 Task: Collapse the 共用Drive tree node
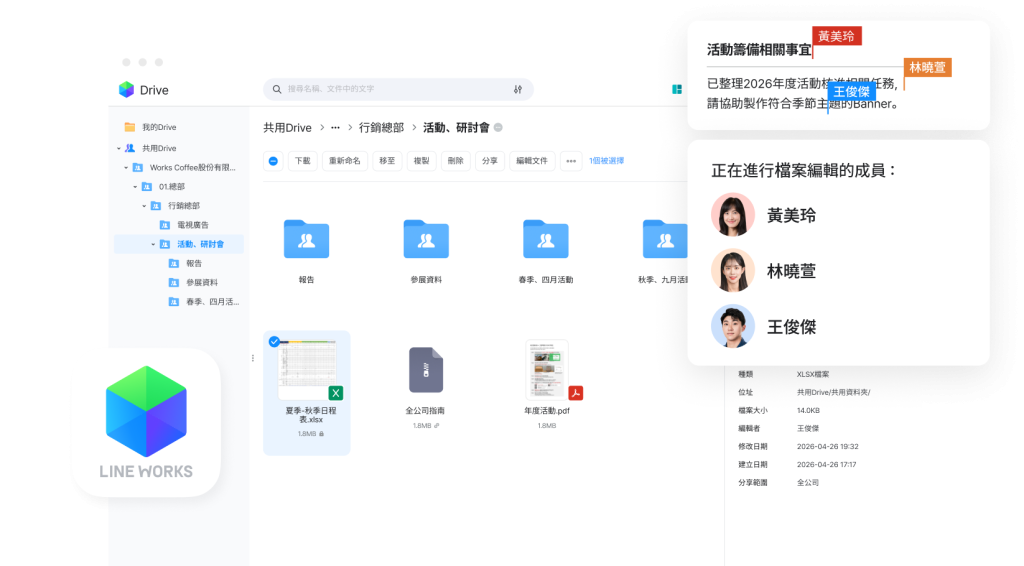(118, 148)
